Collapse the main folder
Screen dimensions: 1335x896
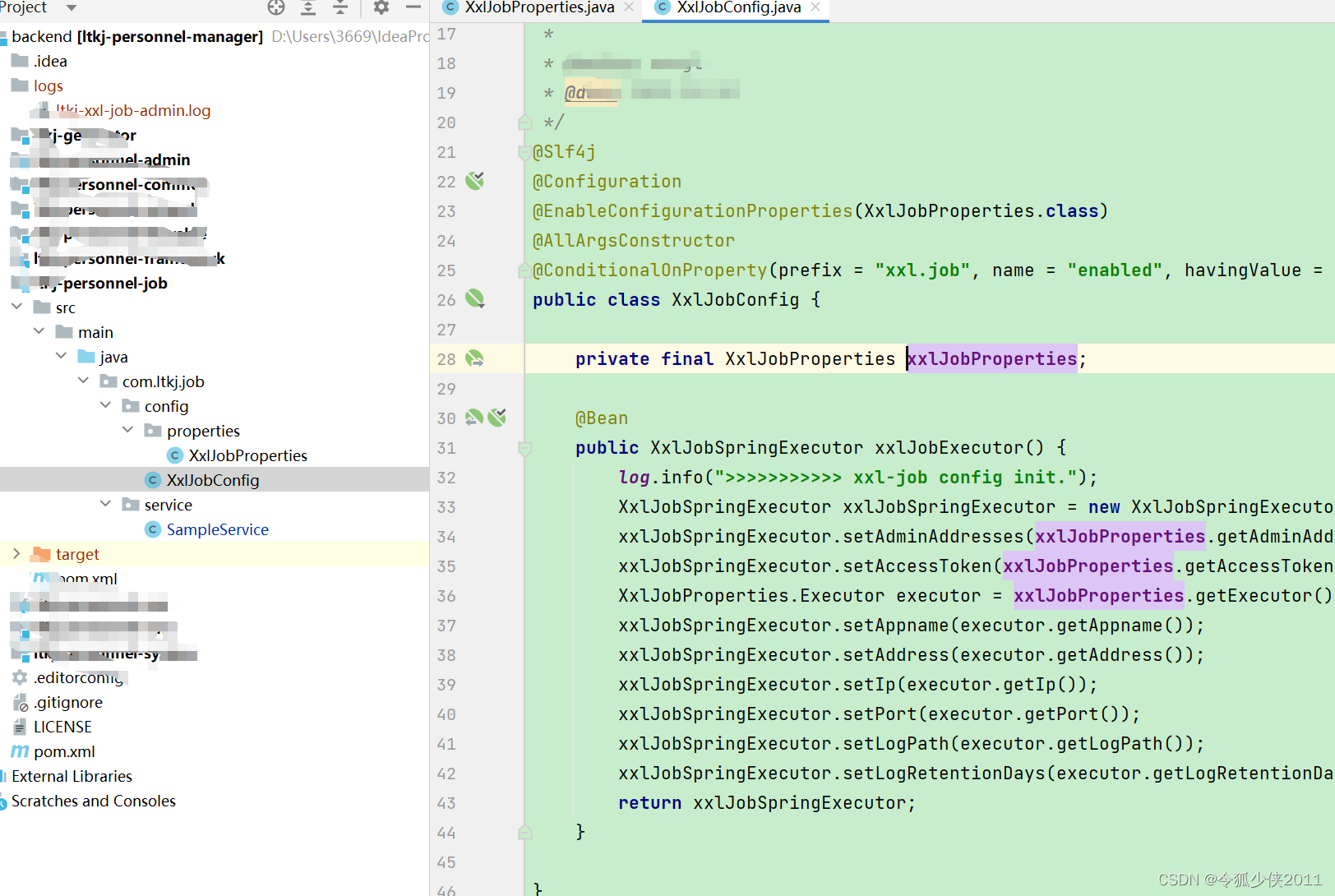pyautogui.click(x=39, y=331)
